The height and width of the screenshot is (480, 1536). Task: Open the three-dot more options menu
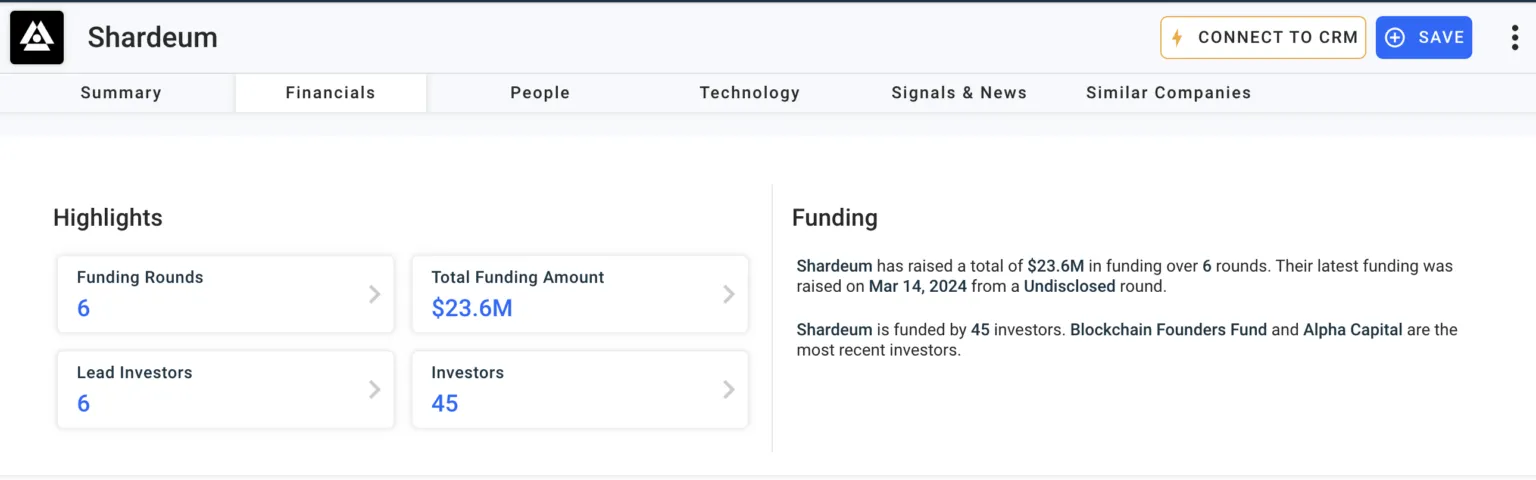coord(1514,38)
